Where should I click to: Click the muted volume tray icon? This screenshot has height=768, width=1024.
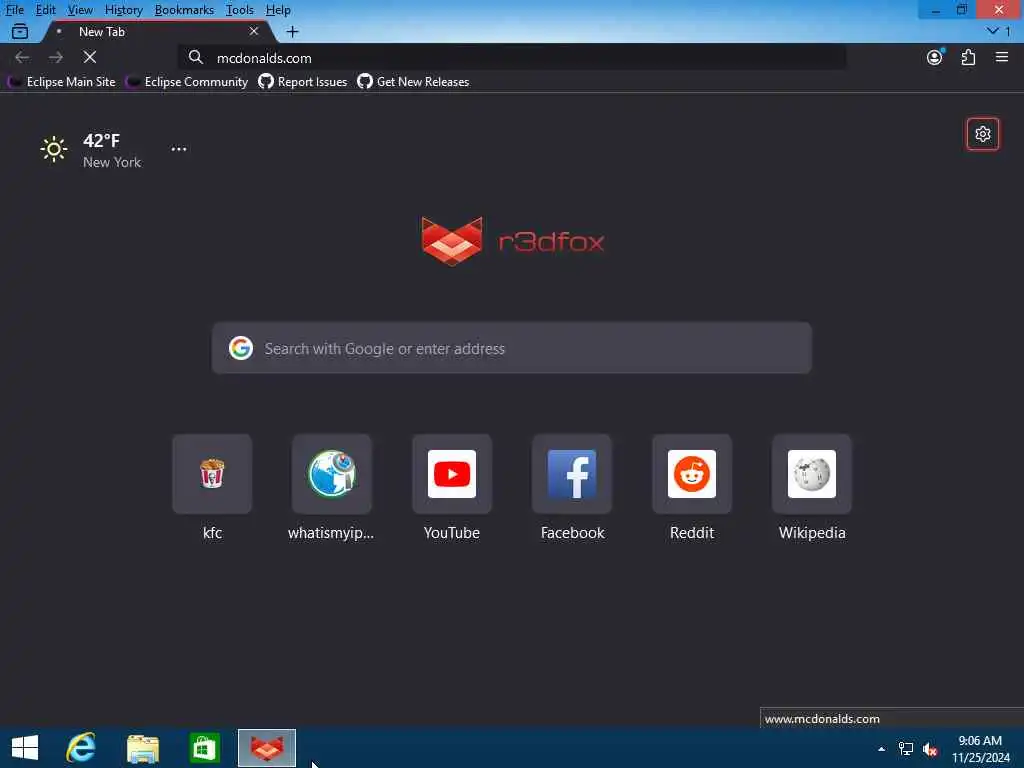point(931,749)
